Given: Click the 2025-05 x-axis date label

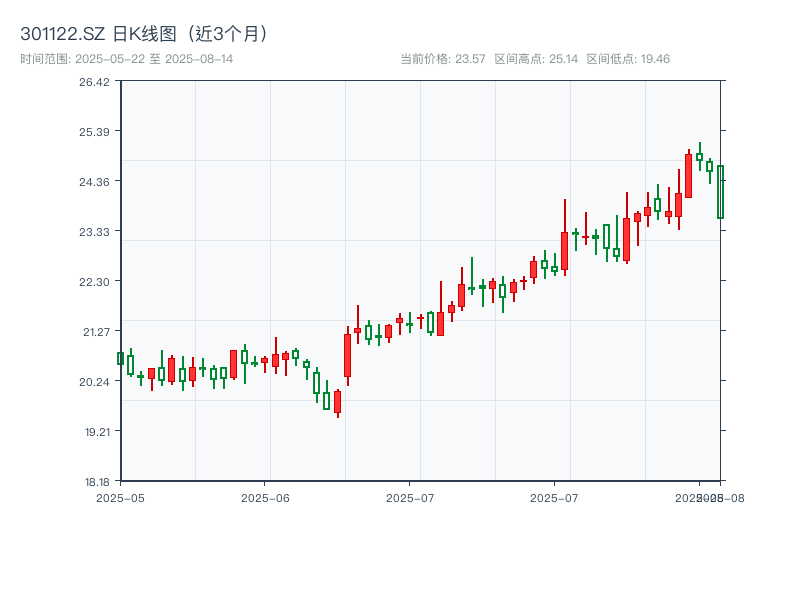Looking at the screenshot, I should click(x=120, y=497).
